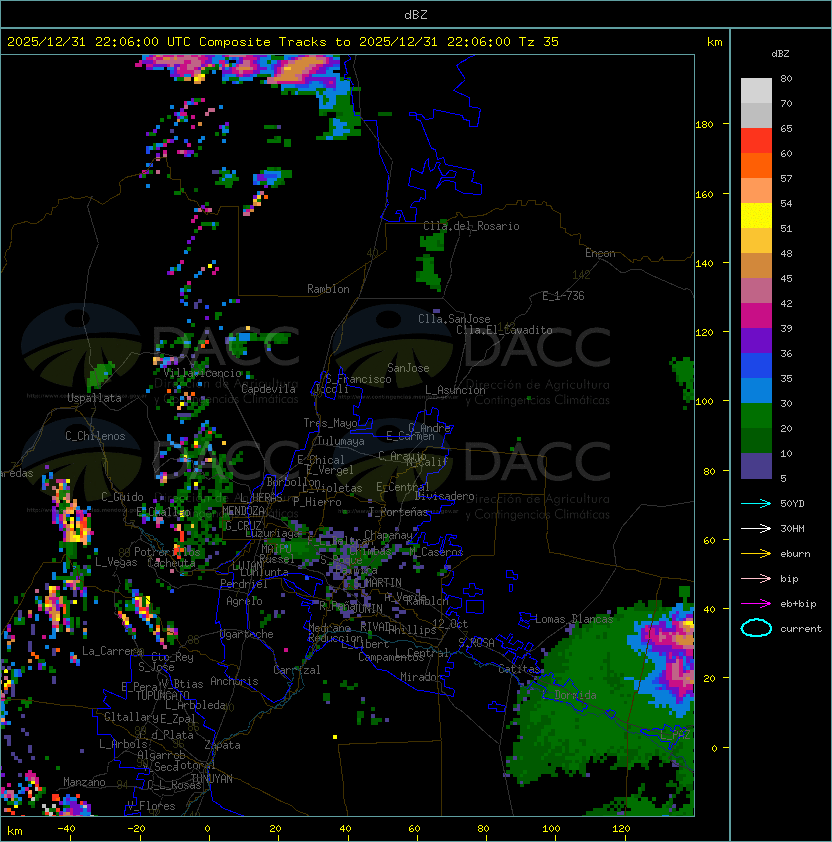Select the purple swatch between 39 and 36
Viewport: 832px width, 842px height.
coord(756,340)
